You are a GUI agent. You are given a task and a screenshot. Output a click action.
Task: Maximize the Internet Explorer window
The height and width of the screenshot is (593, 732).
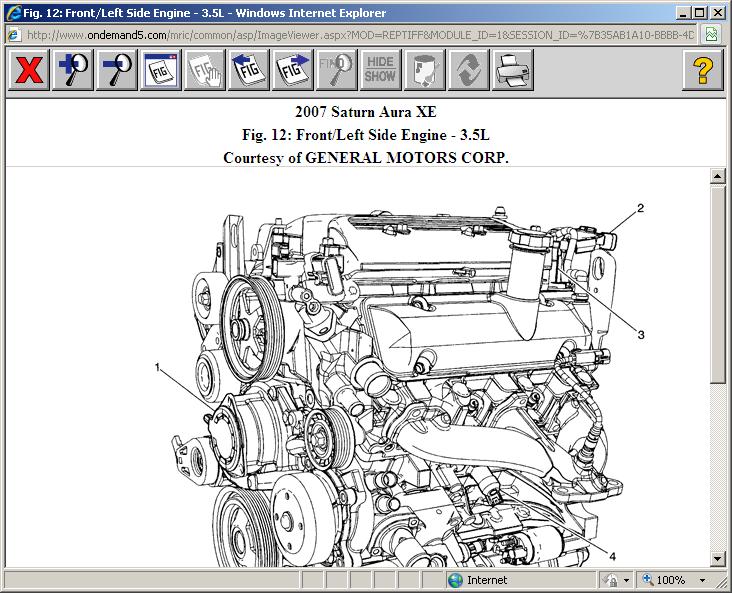(x=700, y=13)
